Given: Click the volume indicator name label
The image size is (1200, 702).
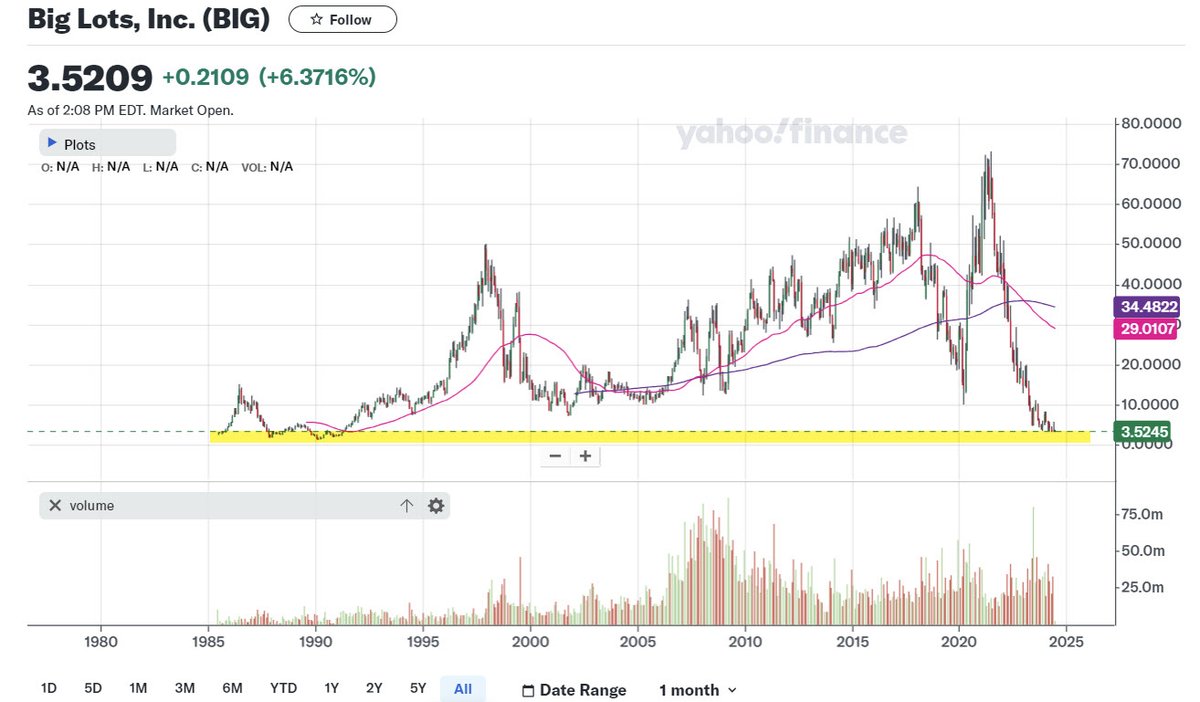Looking at the screenshot, I should 92,506.
